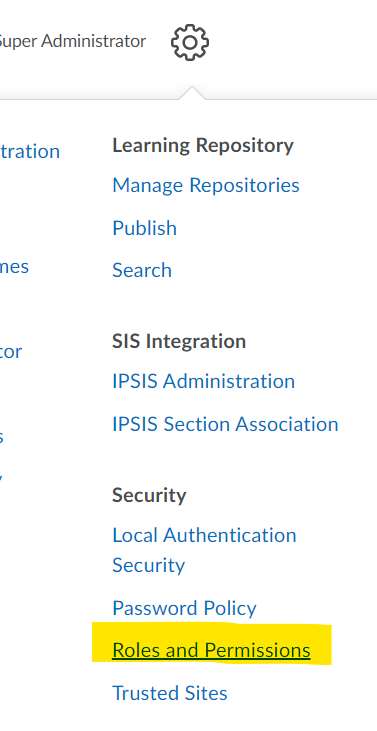Open Manage Repositories
The image size is (377, 731).
[x=206, y=185]
